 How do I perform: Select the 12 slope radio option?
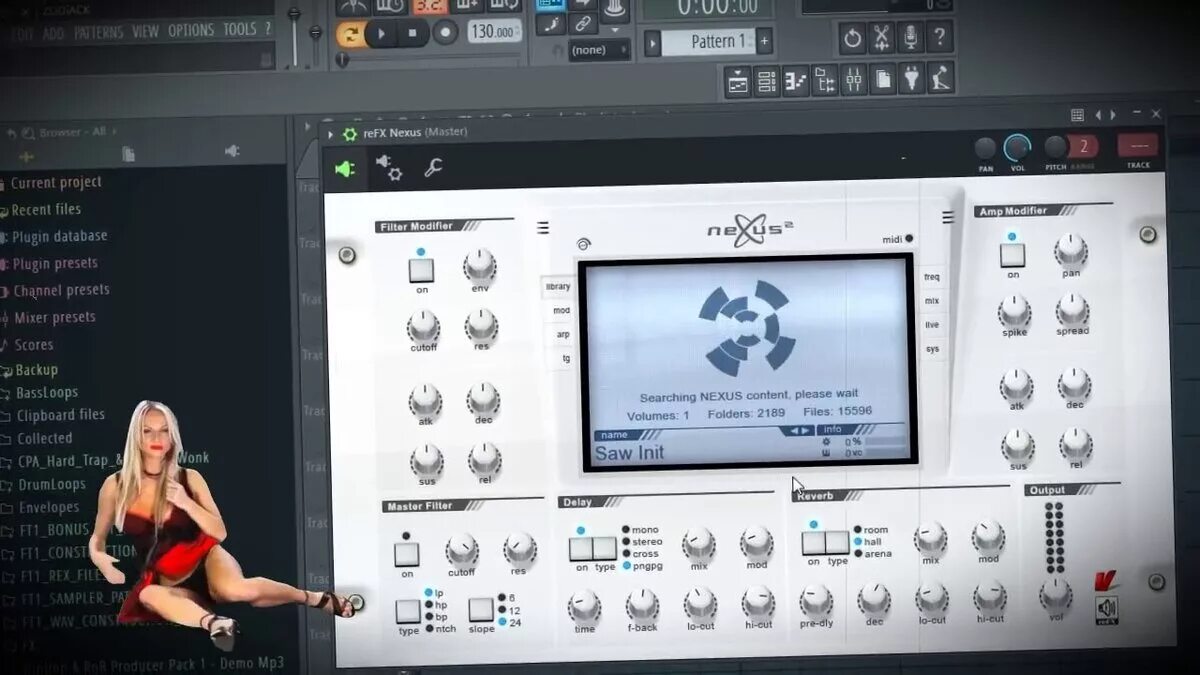point(500,610)
